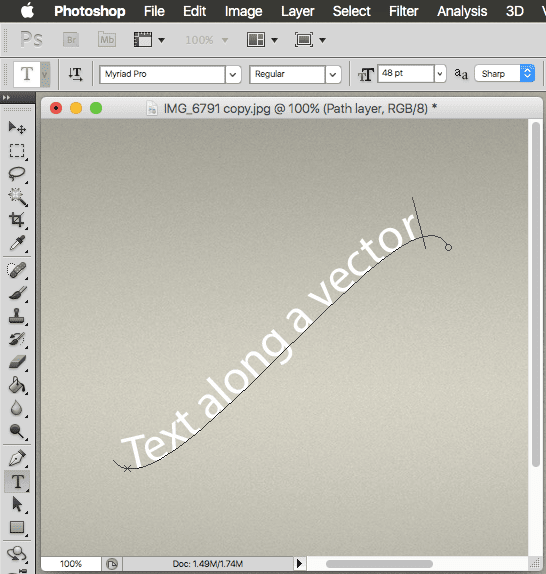Select the Rectangular Marquee tool

pos(17,150)
